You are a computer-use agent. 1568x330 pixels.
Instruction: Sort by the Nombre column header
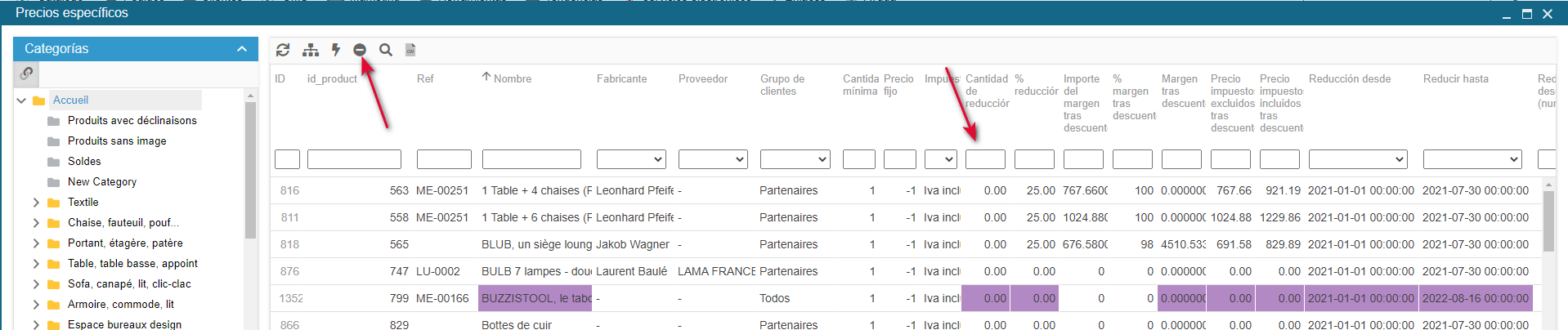tap(512, 78)
